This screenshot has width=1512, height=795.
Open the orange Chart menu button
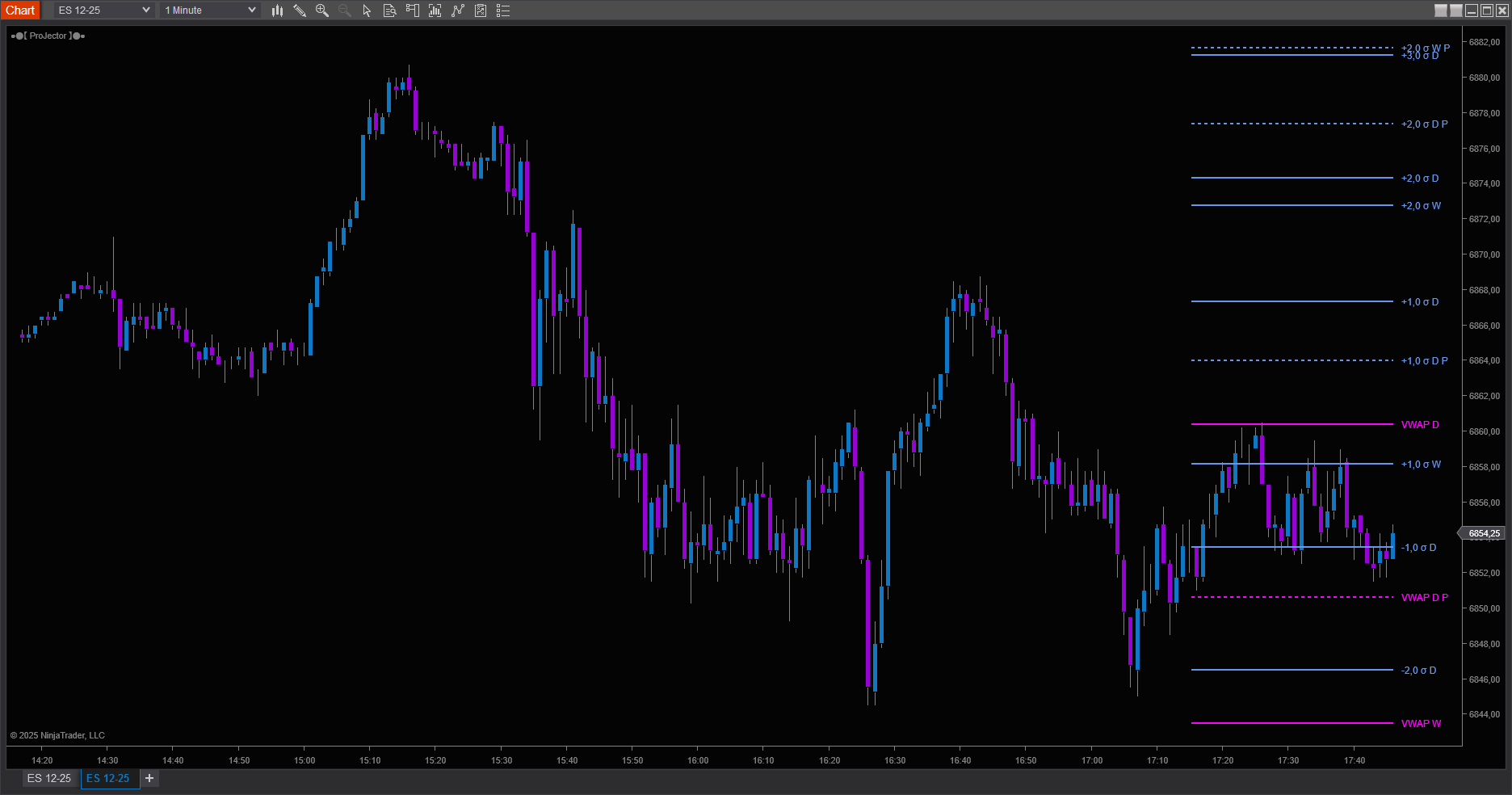tap(20, 11)
